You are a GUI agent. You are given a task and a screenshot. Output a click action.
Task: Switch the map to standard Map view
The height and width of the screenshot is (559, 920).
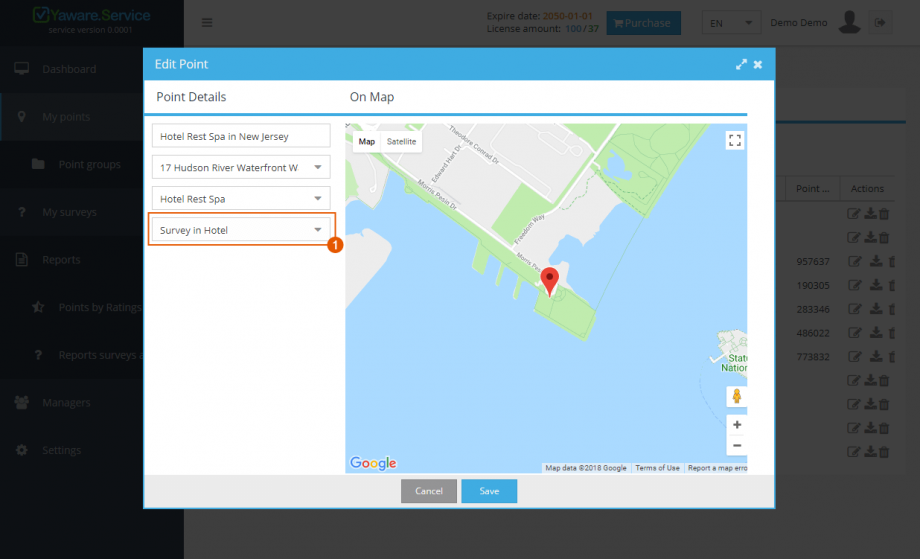tap(367, 141)
